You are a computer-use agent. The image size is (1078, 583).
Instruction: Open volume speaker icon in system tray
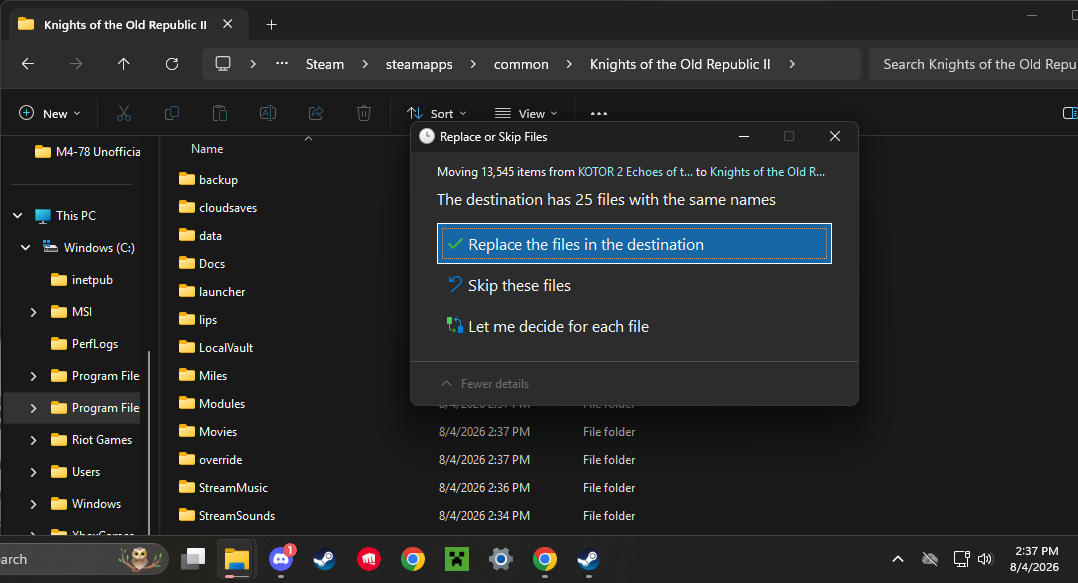(x=985, y=559)
